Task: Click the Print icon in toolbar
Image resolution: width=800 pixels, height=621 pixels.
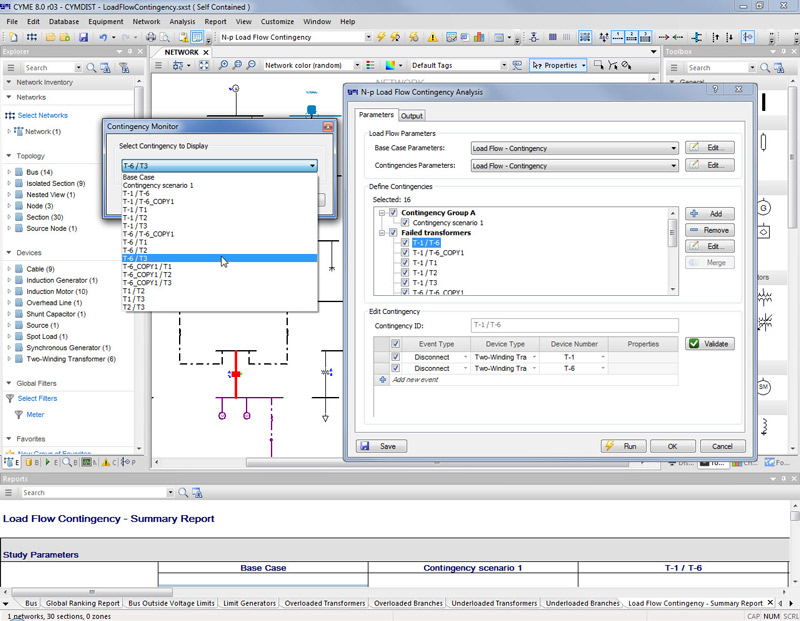Action: click(x=150, y=37)
